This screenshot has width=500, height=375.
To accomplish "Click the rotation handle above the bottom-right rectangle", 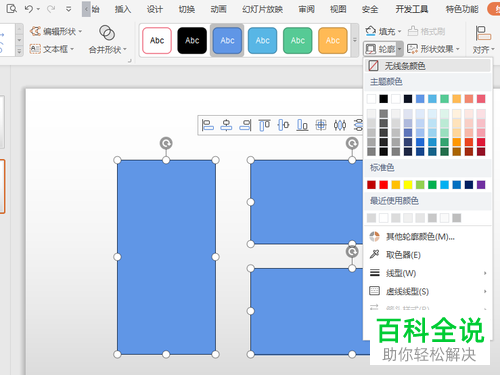I will [x=352, y=252].
